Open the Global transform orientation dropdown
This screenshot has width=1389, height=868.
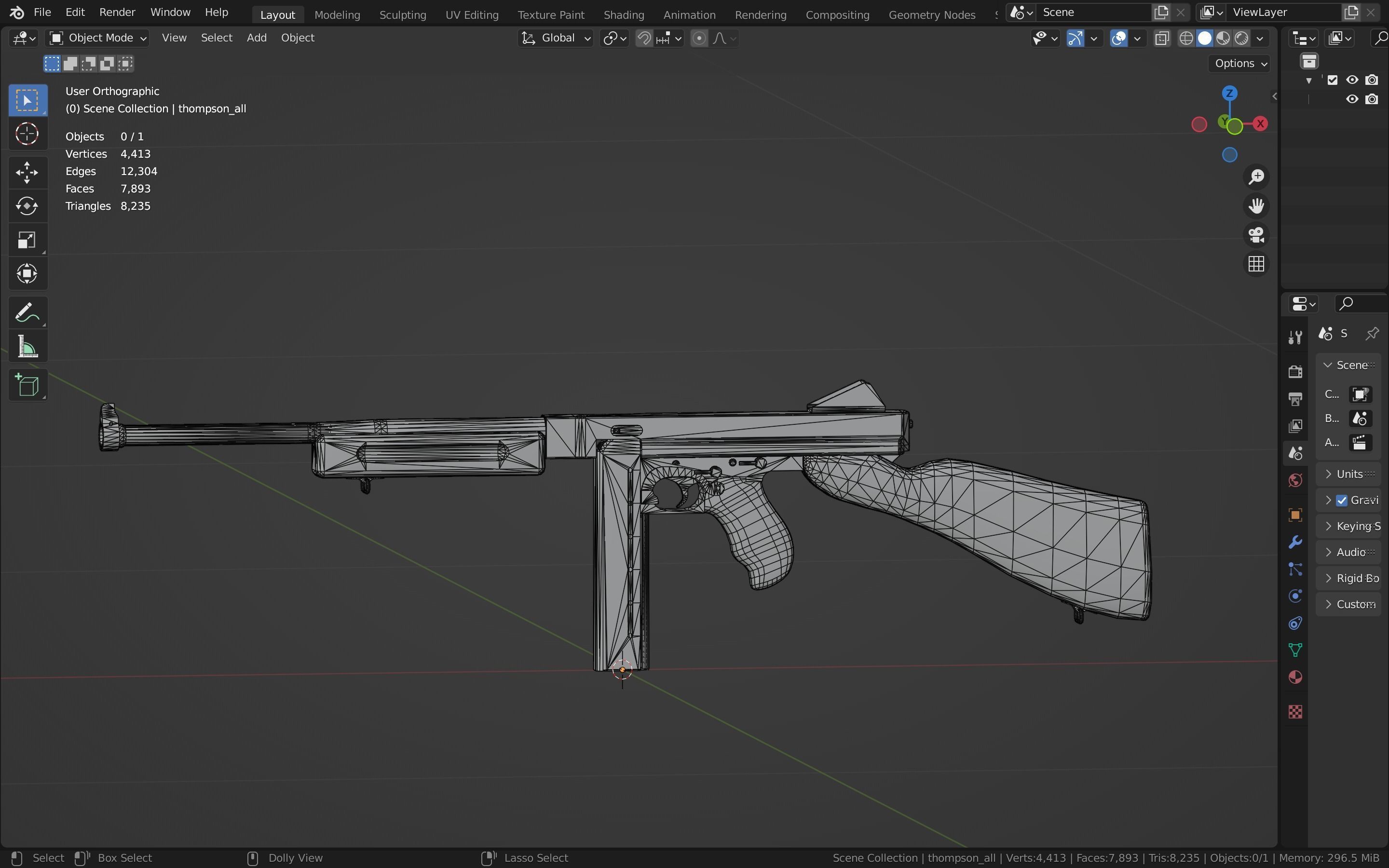point(555,38)
